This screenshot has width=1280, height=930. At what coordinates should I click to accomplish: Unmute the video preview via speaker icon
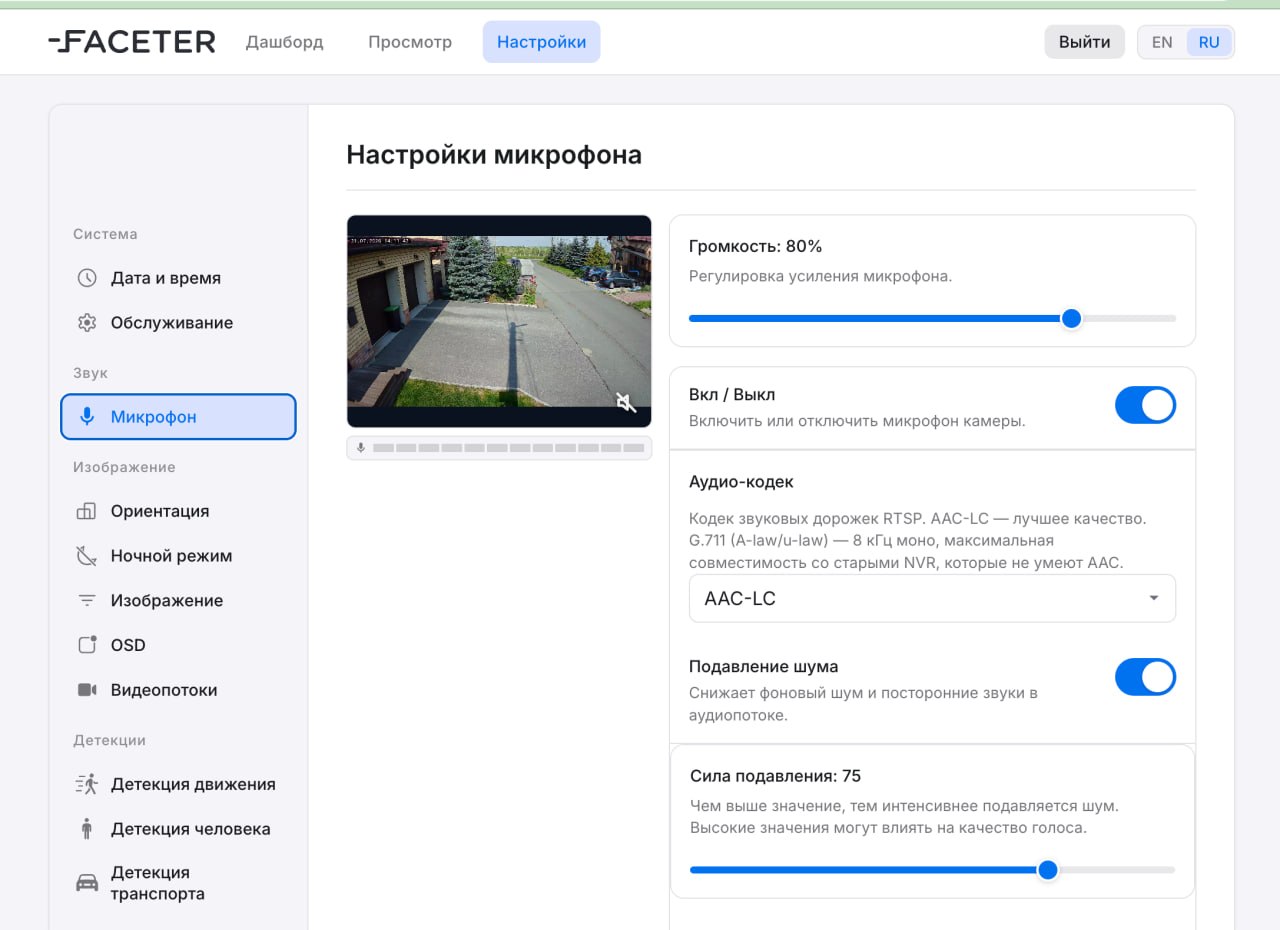626,403
